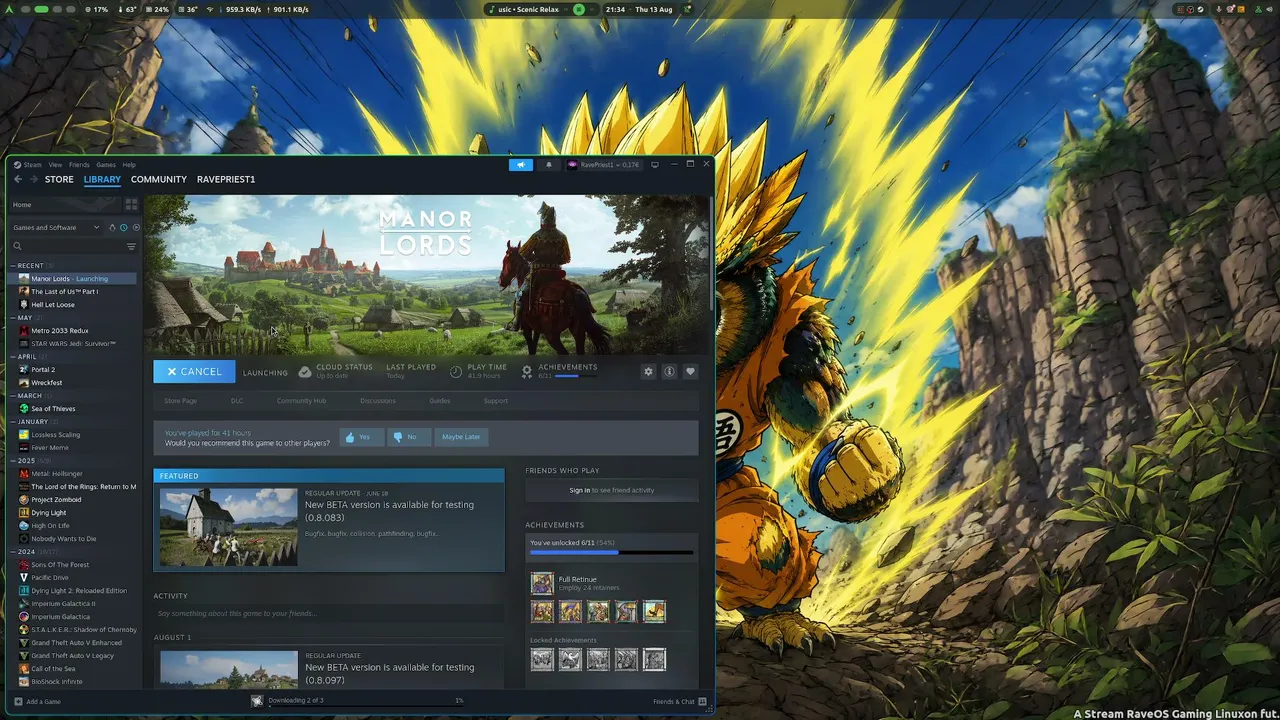Screen dimensions: 1280x720
Task: Toggle the Linux-compatible games filter
Action: click(x=111, y=227)
